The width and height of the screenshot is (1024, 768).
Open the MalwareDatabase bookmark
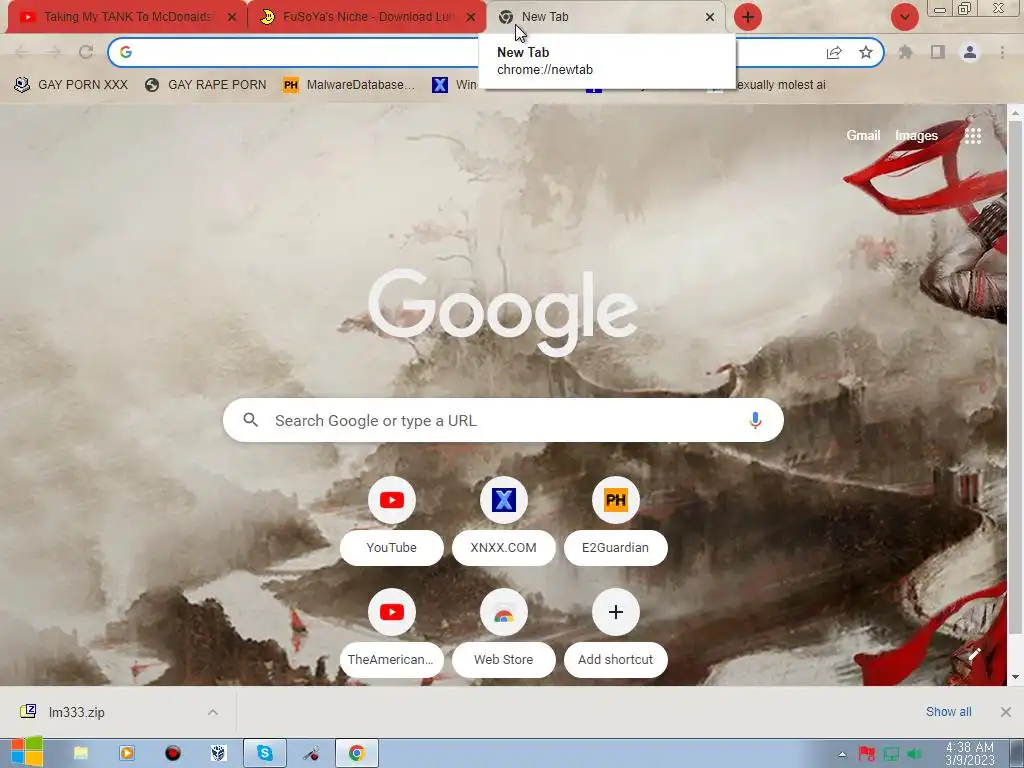coord(349,85)
